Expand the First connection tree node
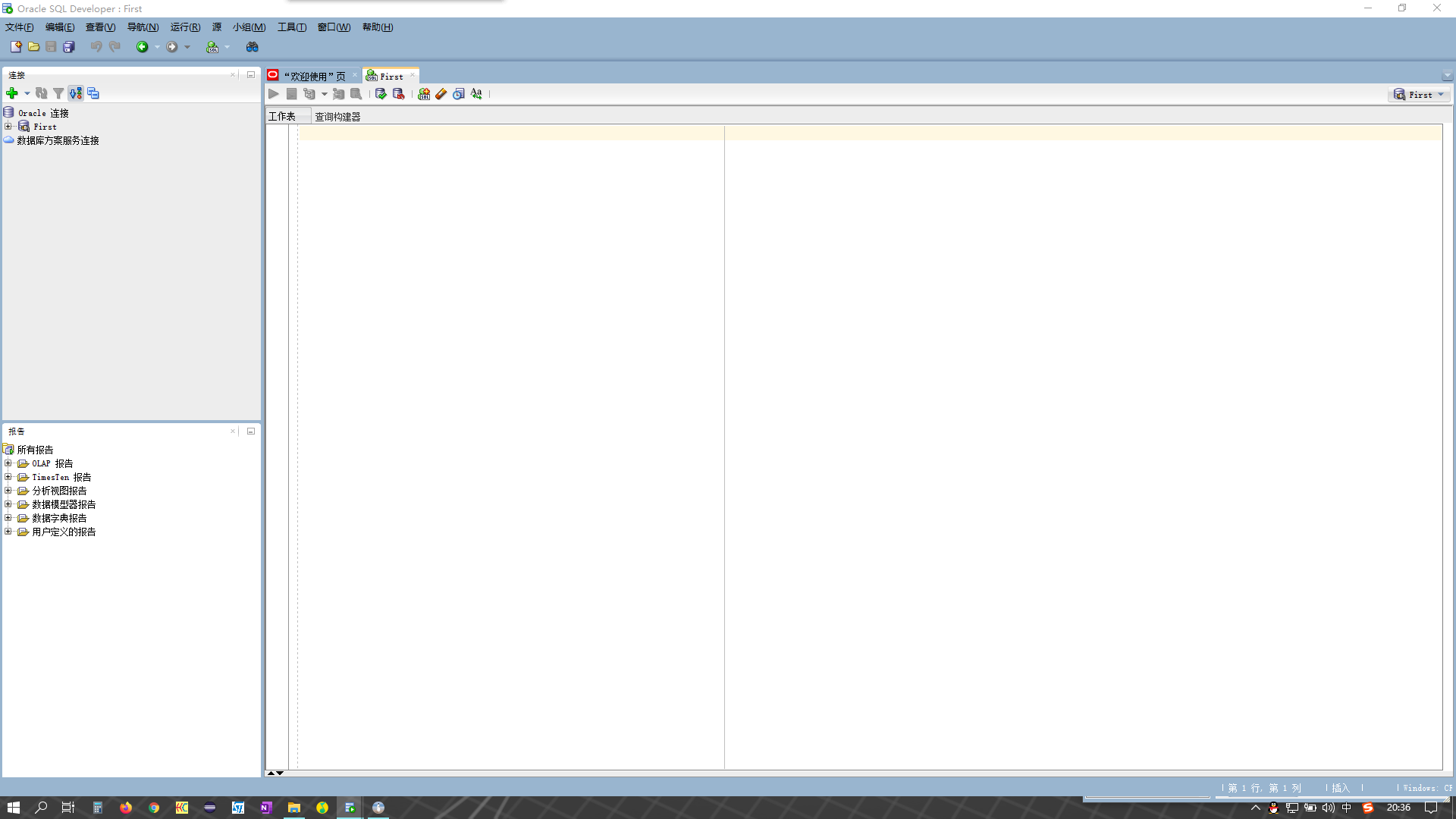 tap(8, 127)
